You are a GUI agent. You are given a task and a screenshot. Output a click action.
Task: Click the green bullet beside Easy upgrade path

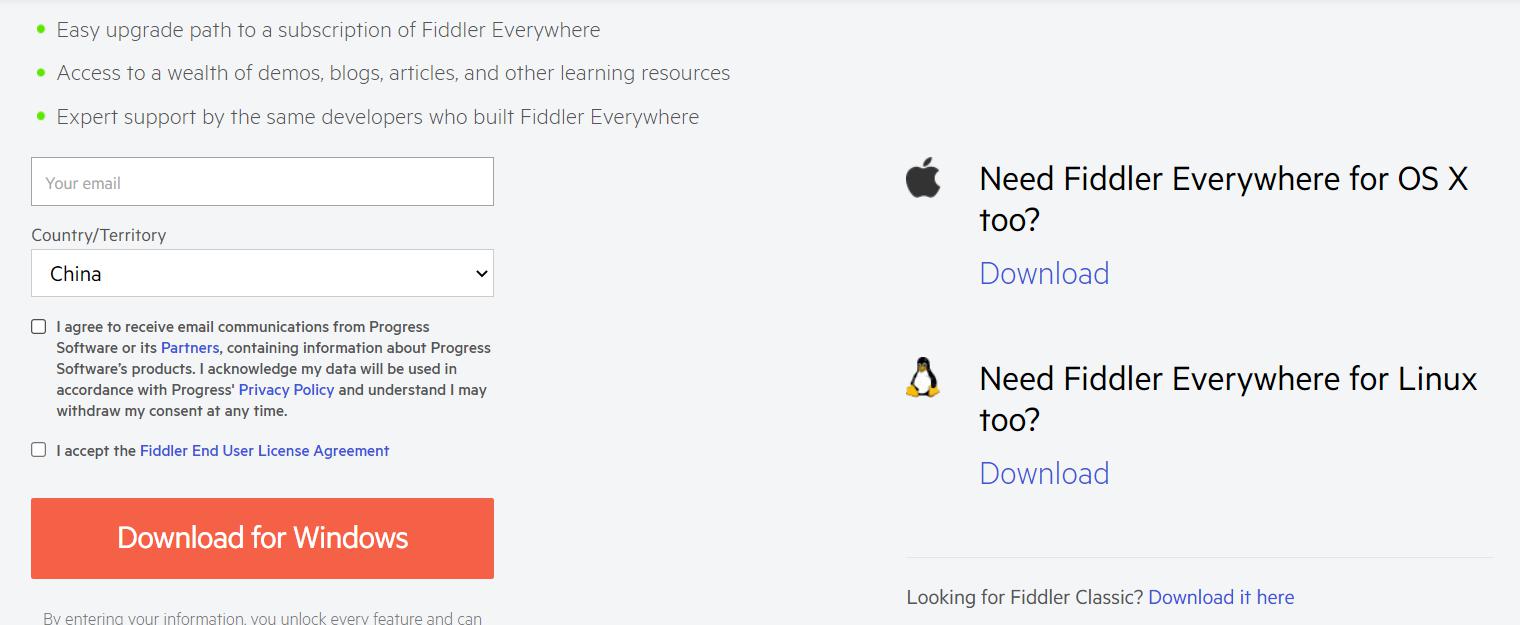(x=39, y=27)
